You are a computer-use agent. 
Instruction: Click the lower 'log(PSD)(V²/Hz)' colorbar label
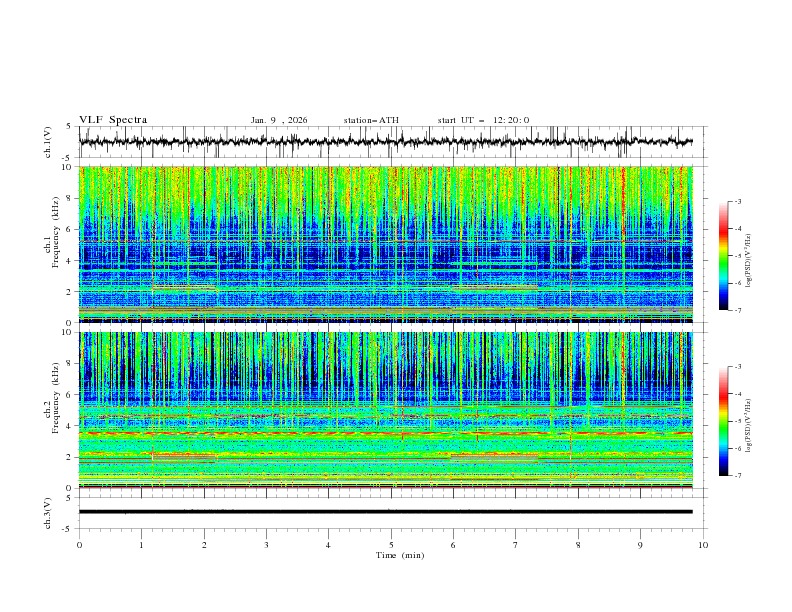coord(749,425)
